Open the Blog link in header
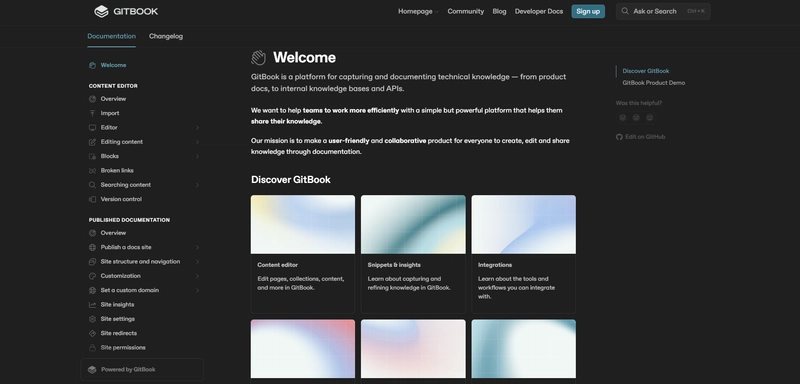The height and width of the screenshot is (384, 800). 499,11
